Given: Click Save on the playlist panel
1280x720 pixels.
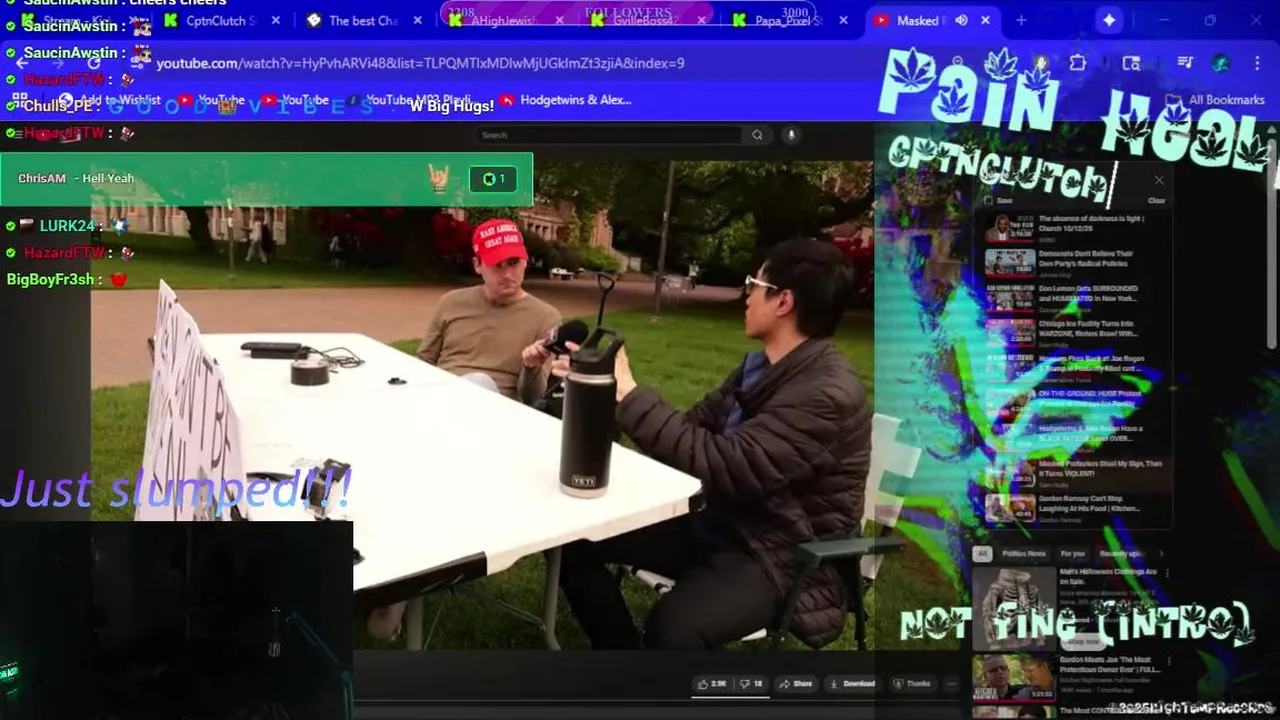Looking at the screenshot, I should (998, 200).
